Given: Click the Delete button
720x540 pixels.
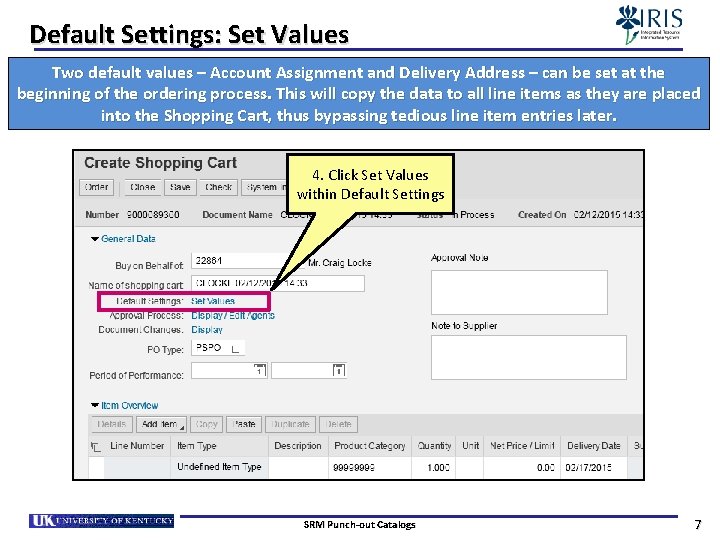Looking at the screenshot, I should pos(338,424).
